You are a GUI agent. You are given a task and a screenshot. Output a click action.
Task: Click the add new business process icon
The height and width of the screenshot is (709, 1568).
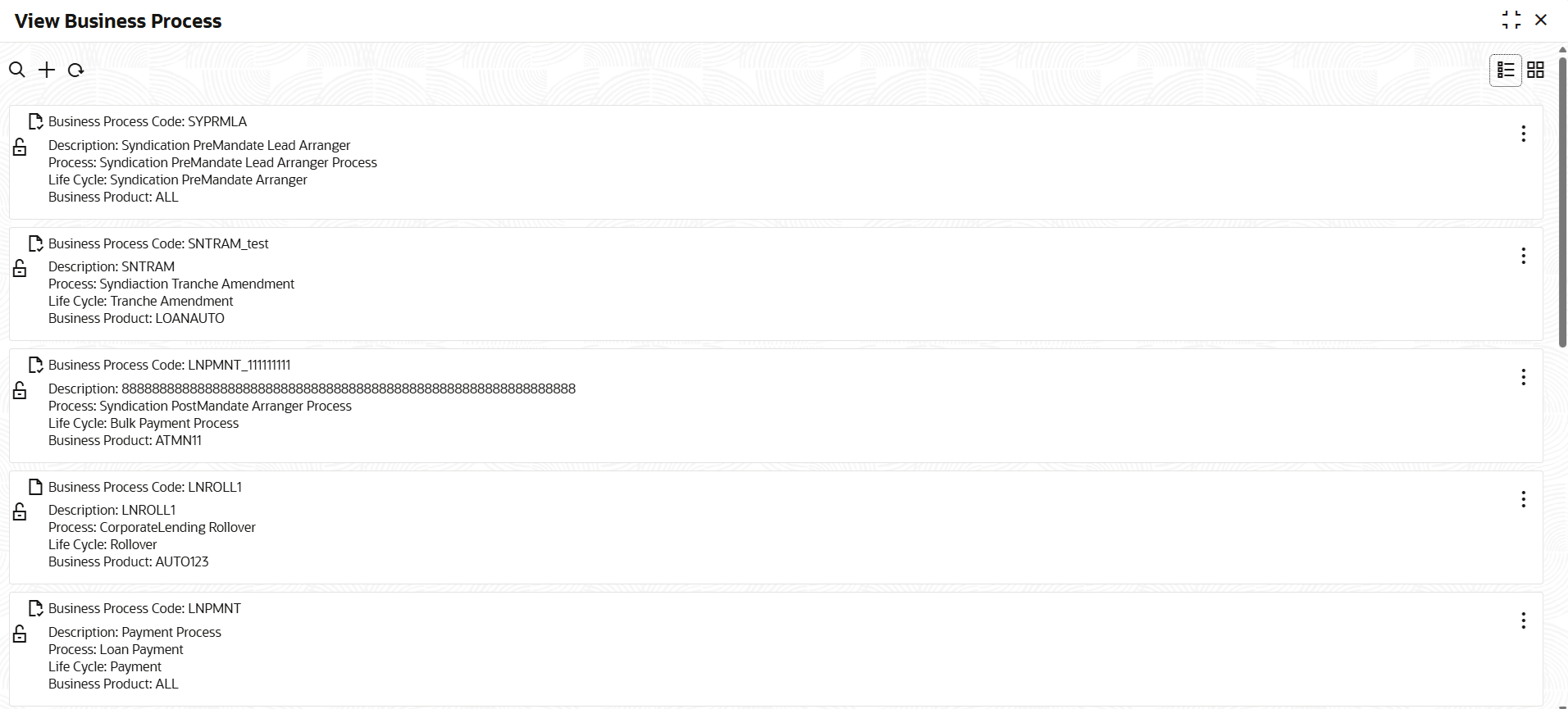tap(46, 70)
